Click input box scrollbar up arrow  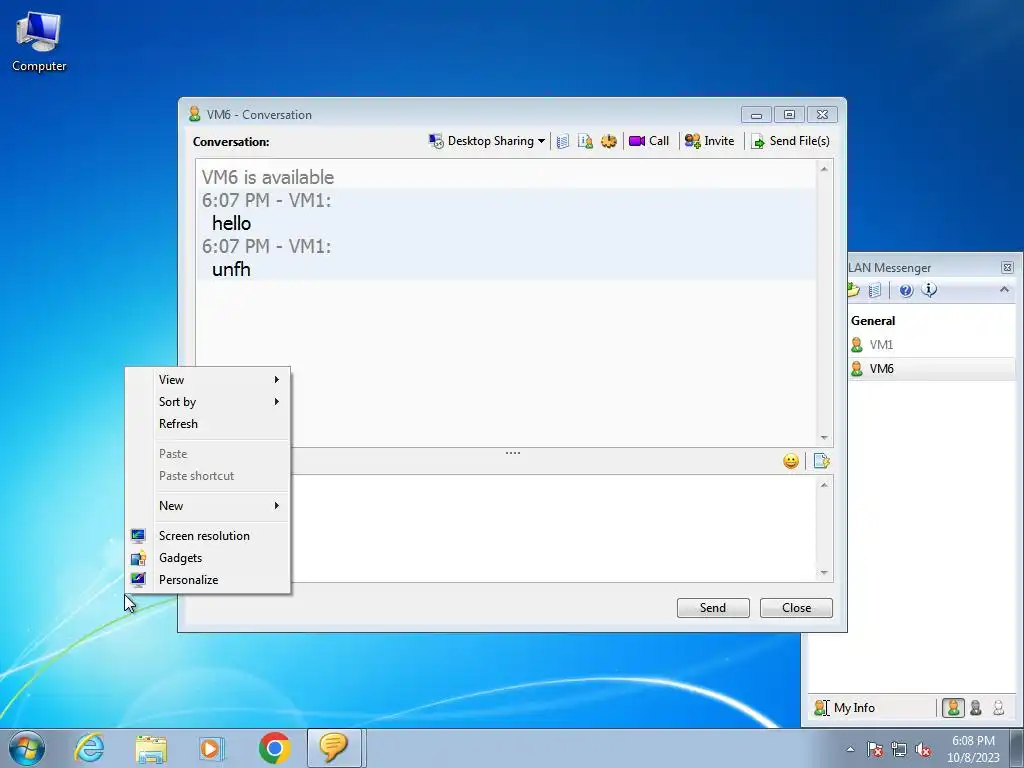pyautogui.click(x=824, y=485)
